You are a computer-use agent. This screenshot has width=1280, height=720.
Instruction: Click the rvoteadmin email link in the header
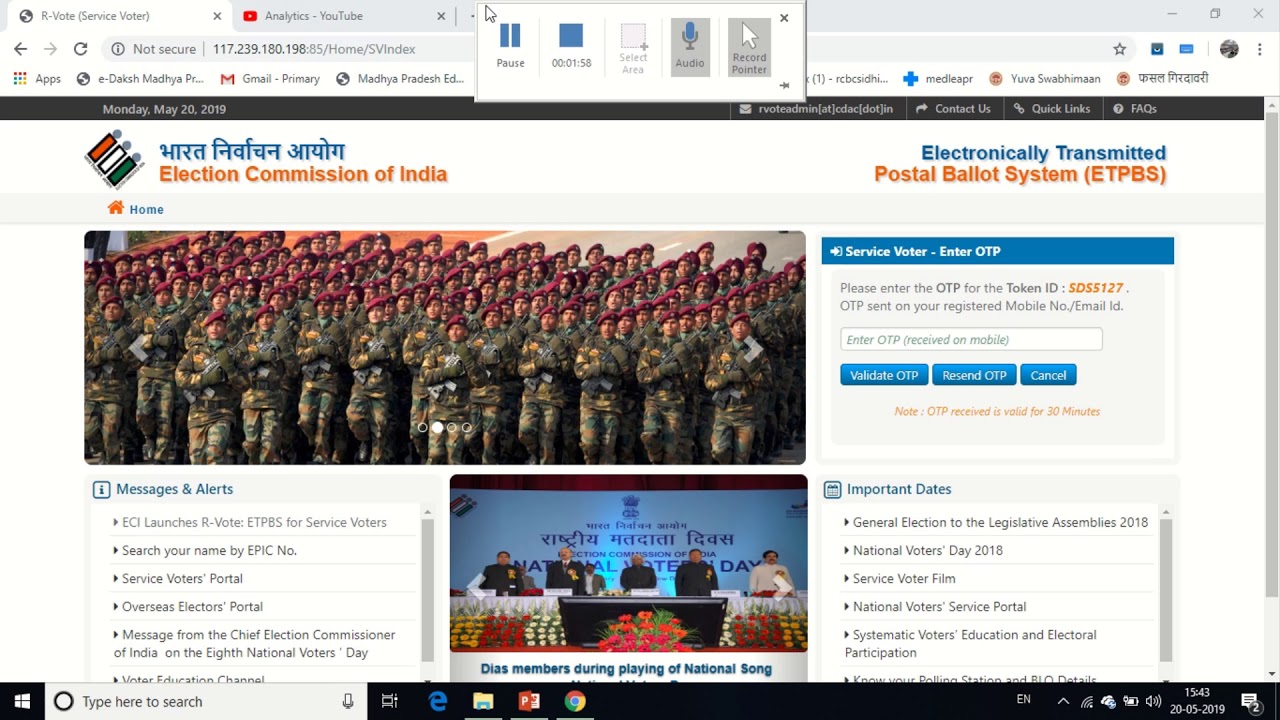(816, 109)
